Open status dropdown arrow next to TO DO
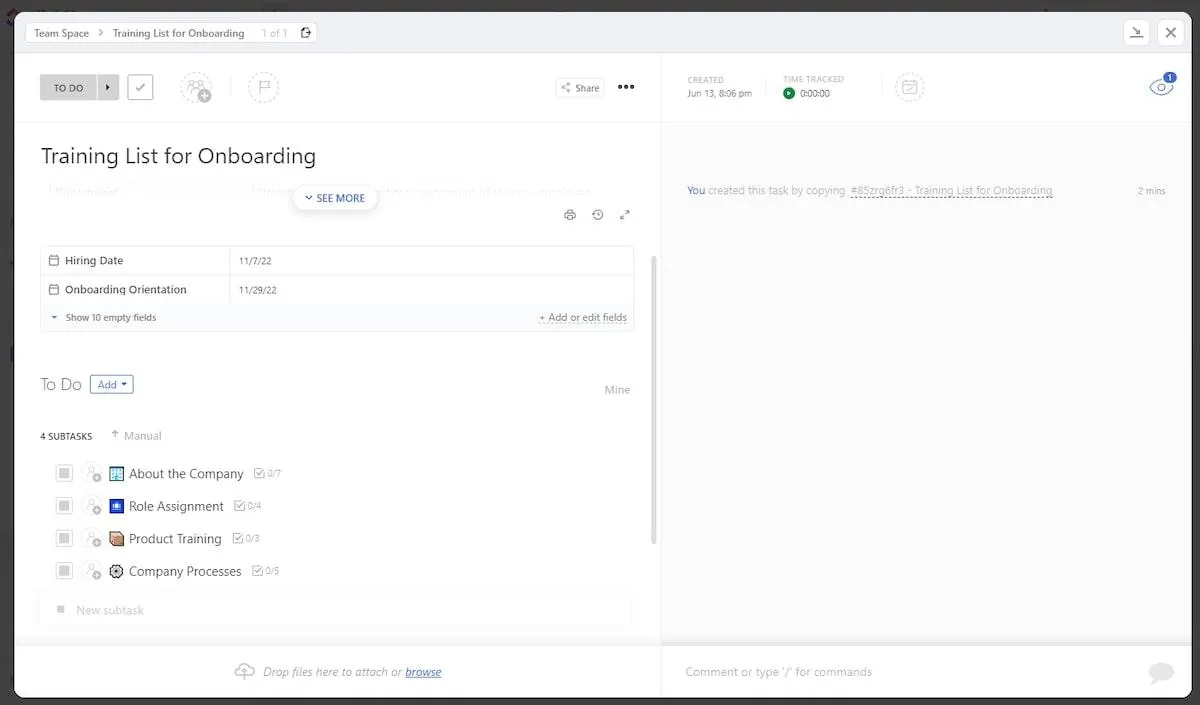This screenshot has height=705, width=1200. point(108,87)
